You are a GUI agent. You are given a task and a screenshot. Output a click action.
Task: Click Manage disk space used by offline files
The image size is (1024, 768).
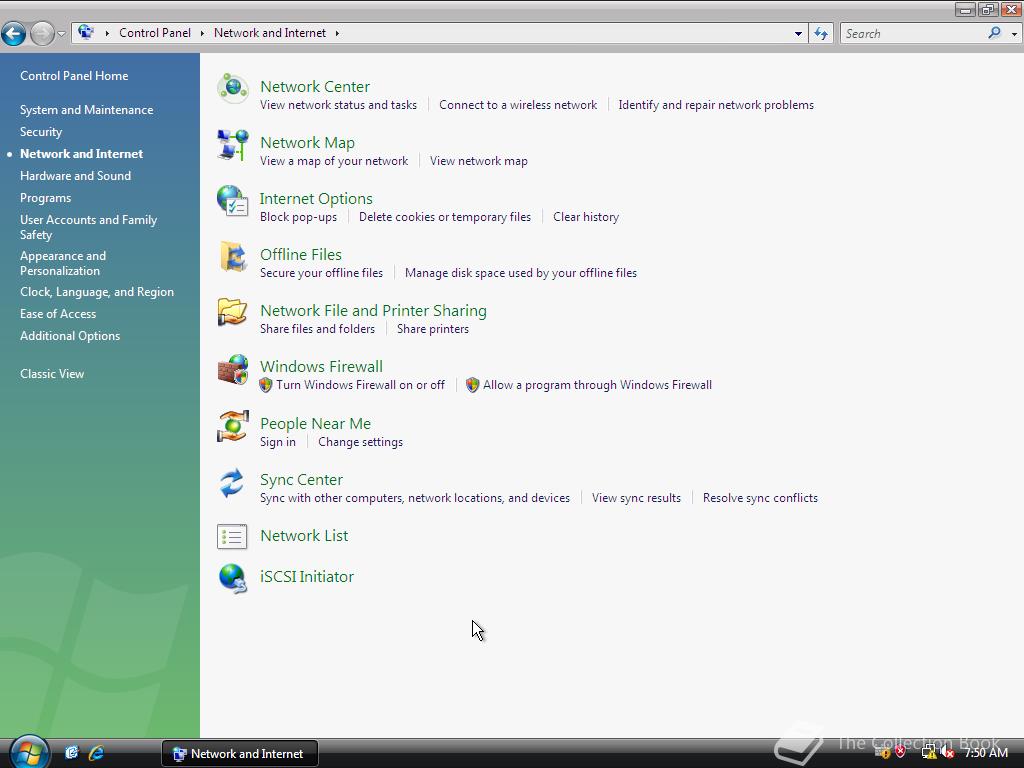pyautogui.click(x=520, y=273)
